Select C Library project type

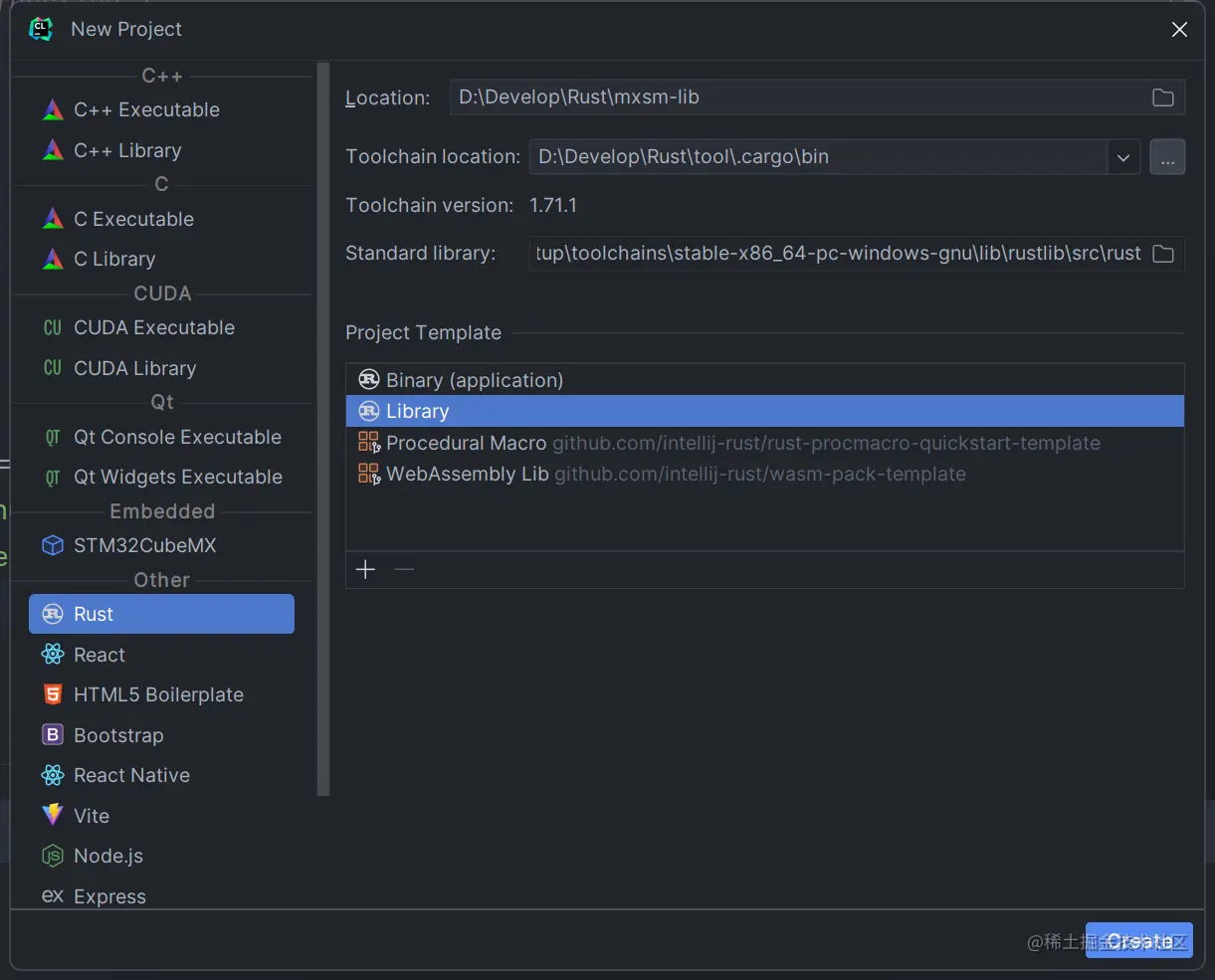click(x=161, y=259)
